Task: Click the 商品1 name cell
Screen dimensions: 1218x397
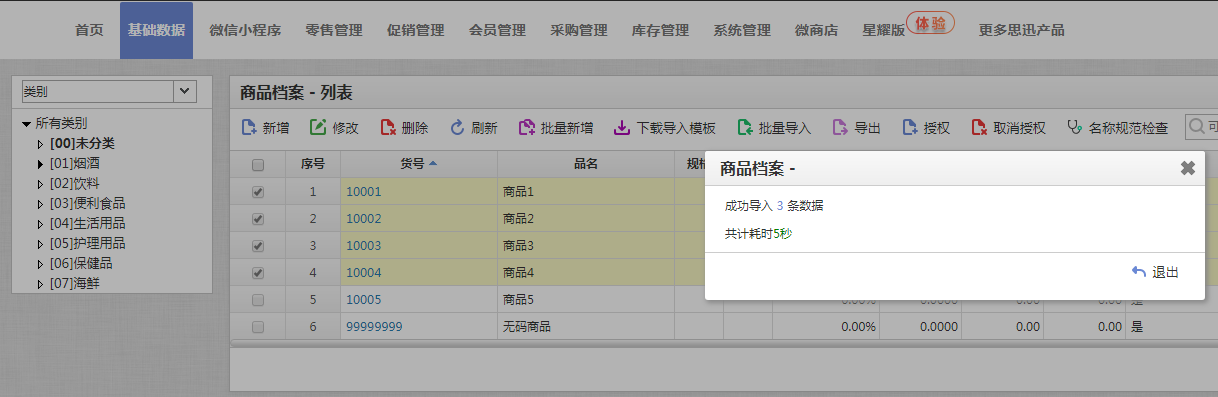Action: click(x=585, y=192)
